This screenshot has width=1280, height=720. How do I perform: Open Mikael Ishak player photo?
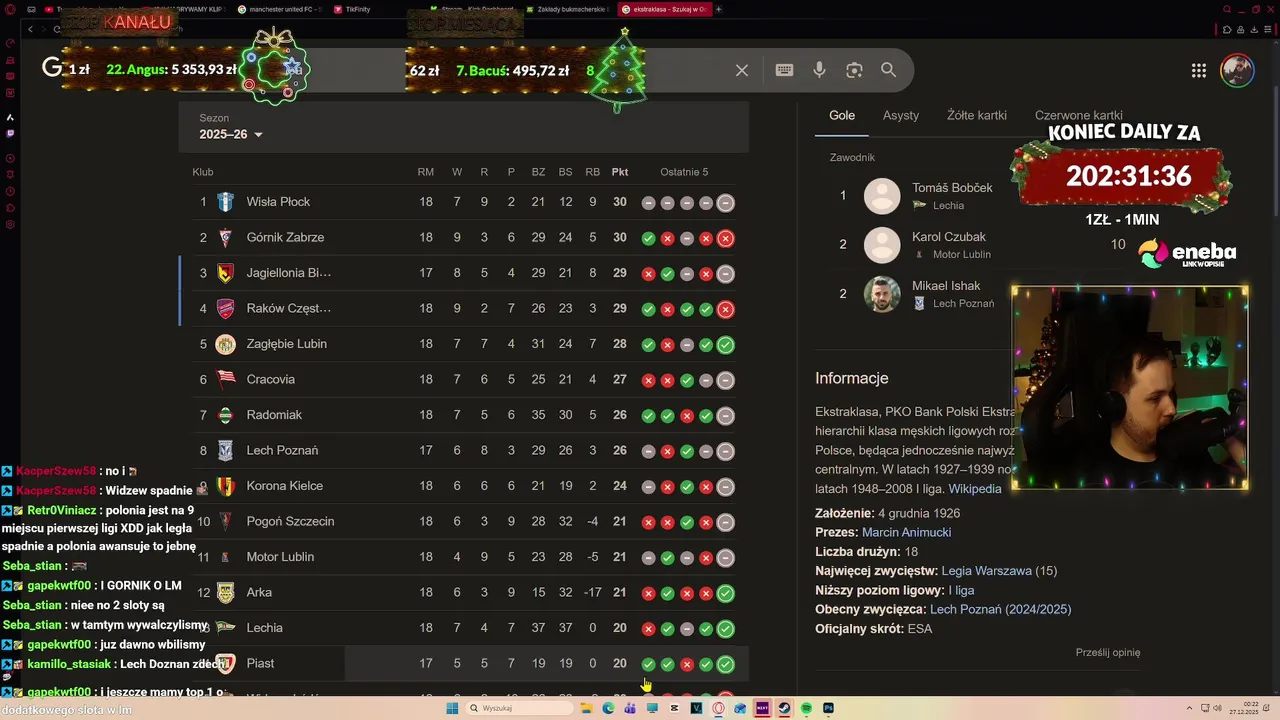coord(882,294)
